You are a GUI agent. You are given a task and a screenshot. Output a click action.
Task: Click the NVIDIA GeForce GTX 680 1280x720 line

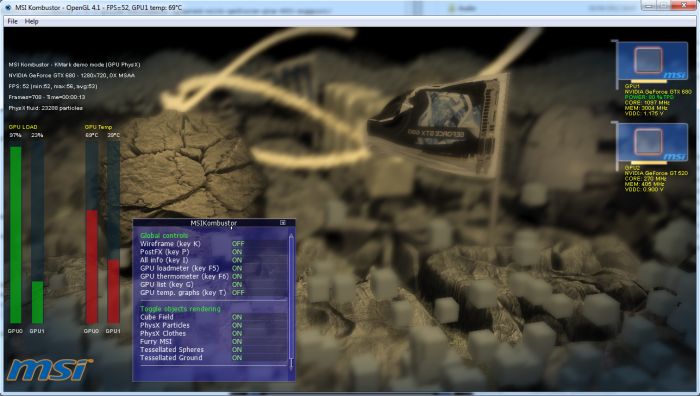pyautogui.click(x=71, y=75)
